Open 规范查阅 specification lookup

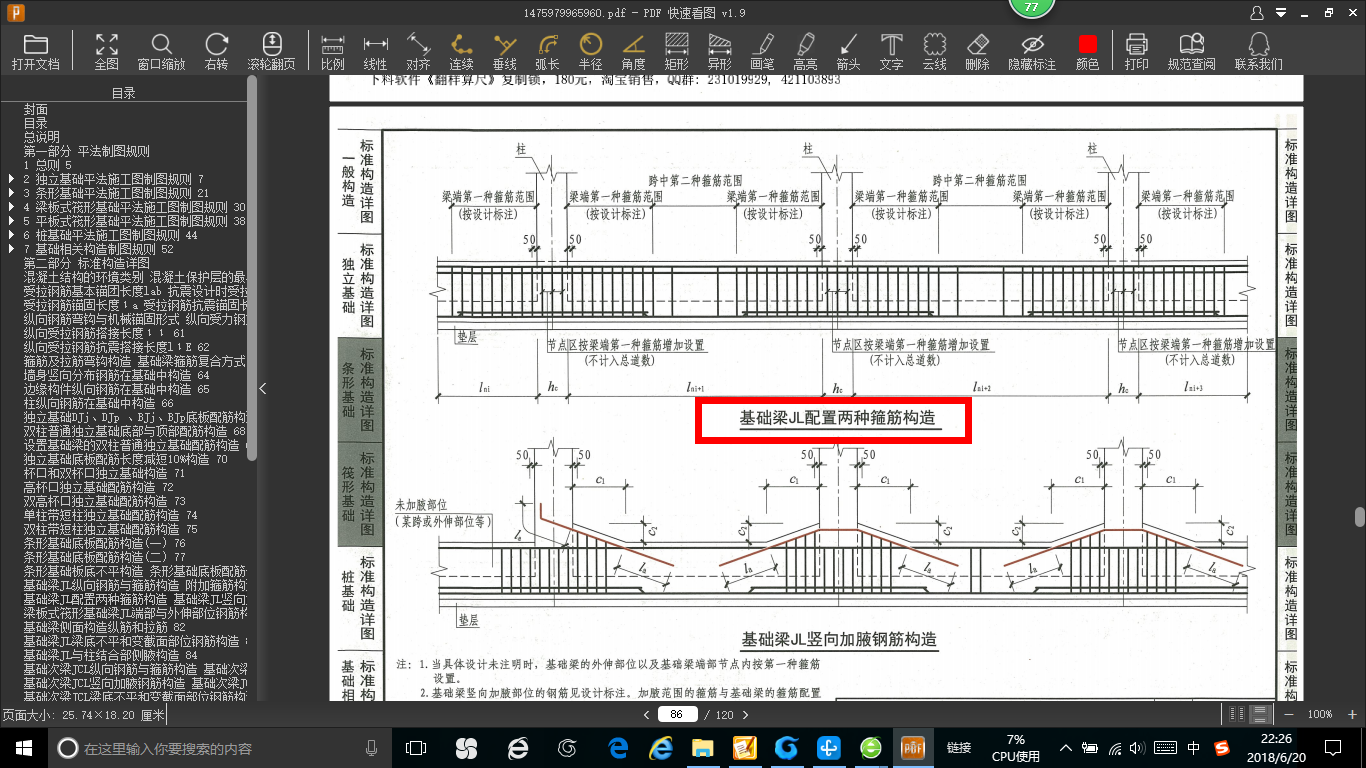(1191, 45)
